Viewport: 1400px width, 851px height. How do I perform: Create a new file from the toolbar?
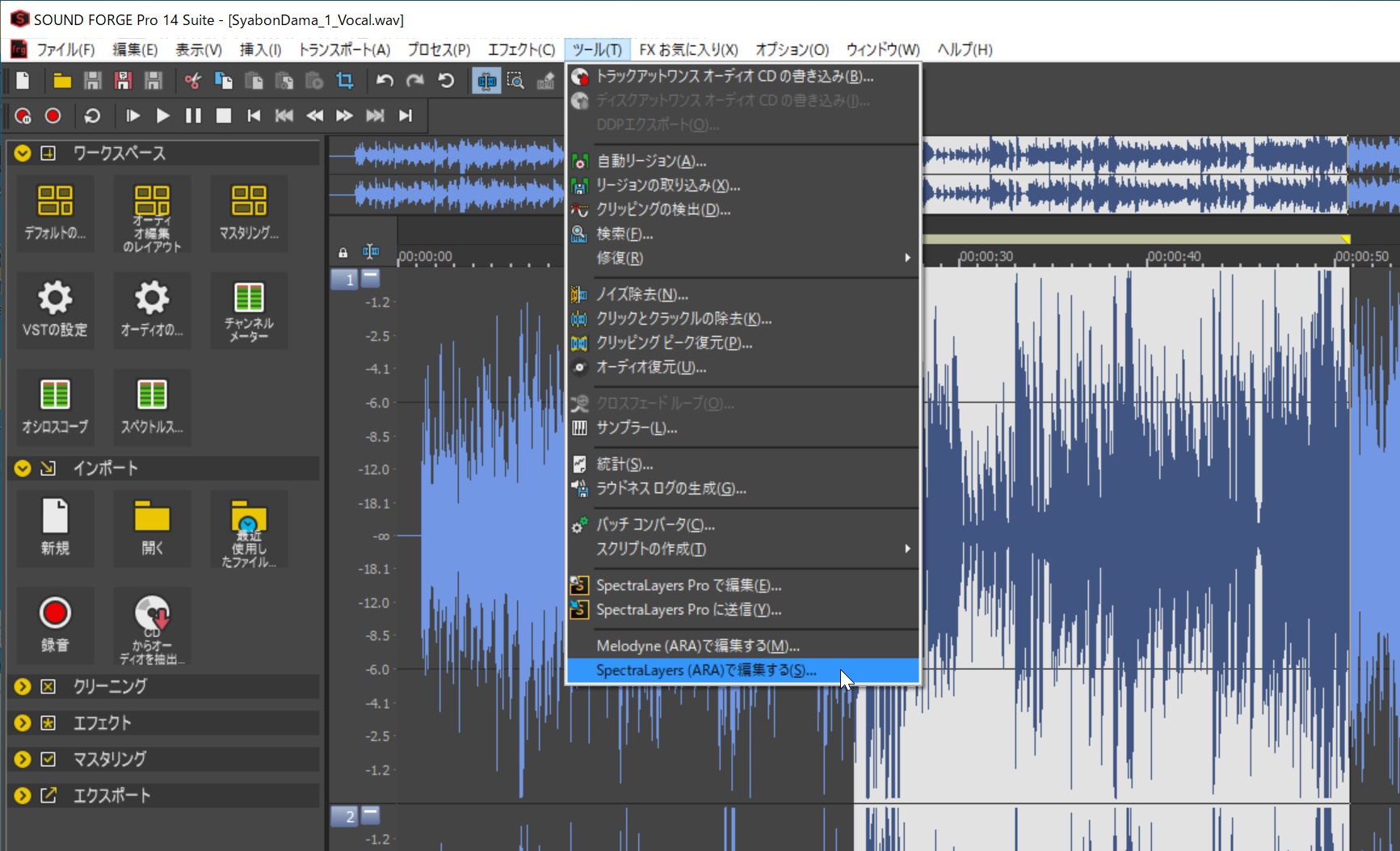23,81
